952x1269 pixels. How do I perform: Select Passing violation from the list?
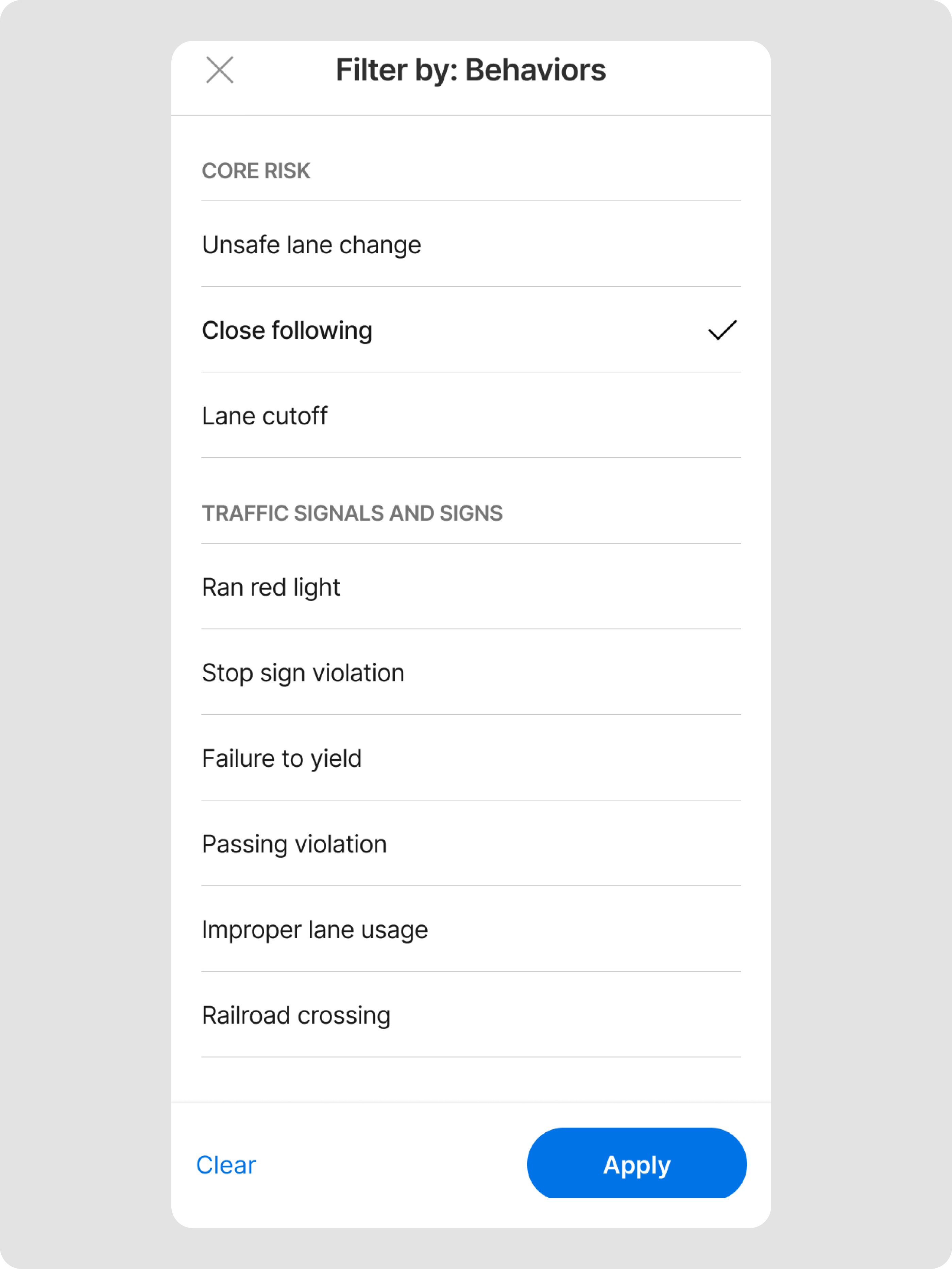(x=294, y=844)
